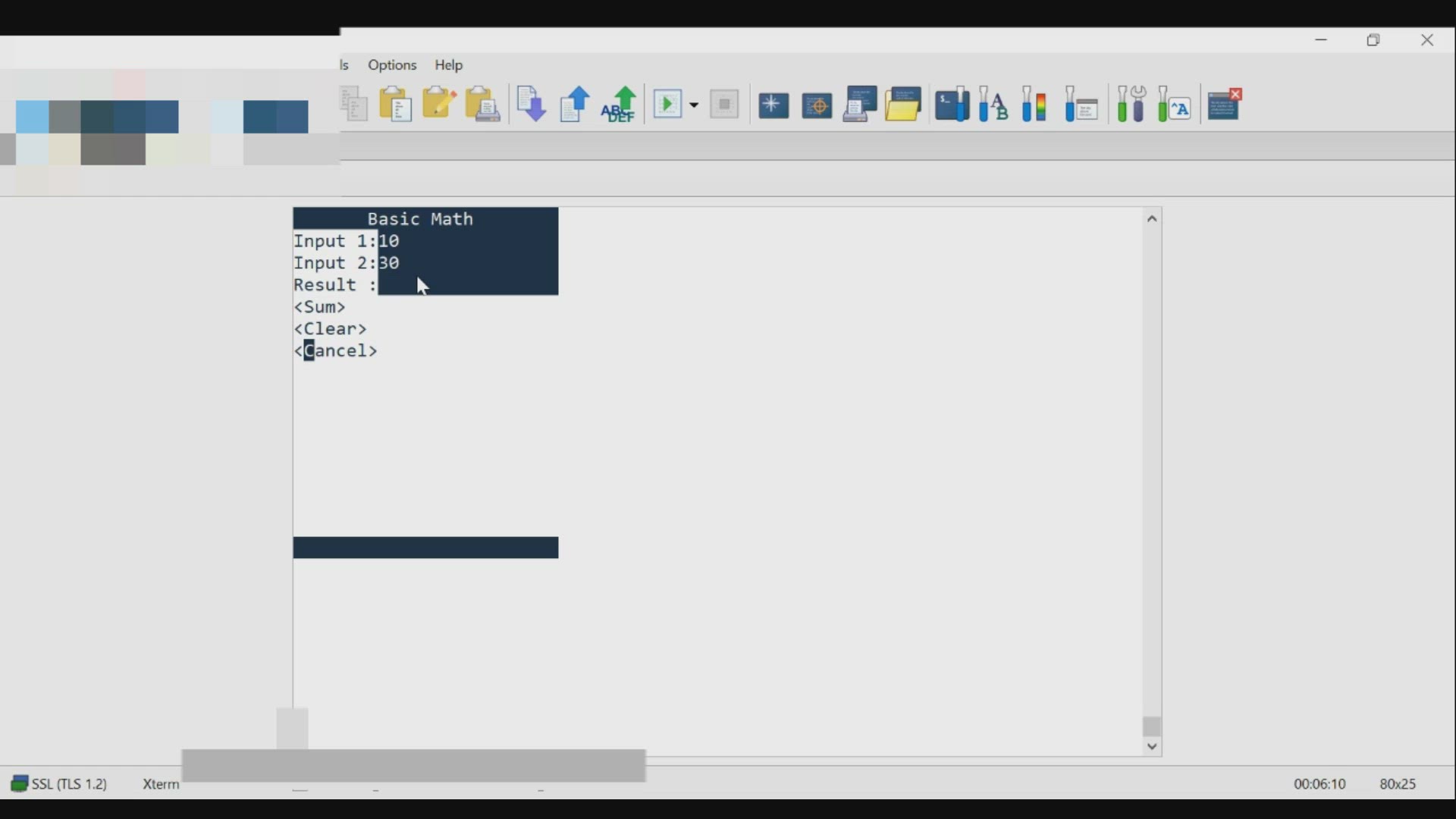Select the <Cancel> button in terminal
This screenshot has height=819, width=1456.
[335, 351]
